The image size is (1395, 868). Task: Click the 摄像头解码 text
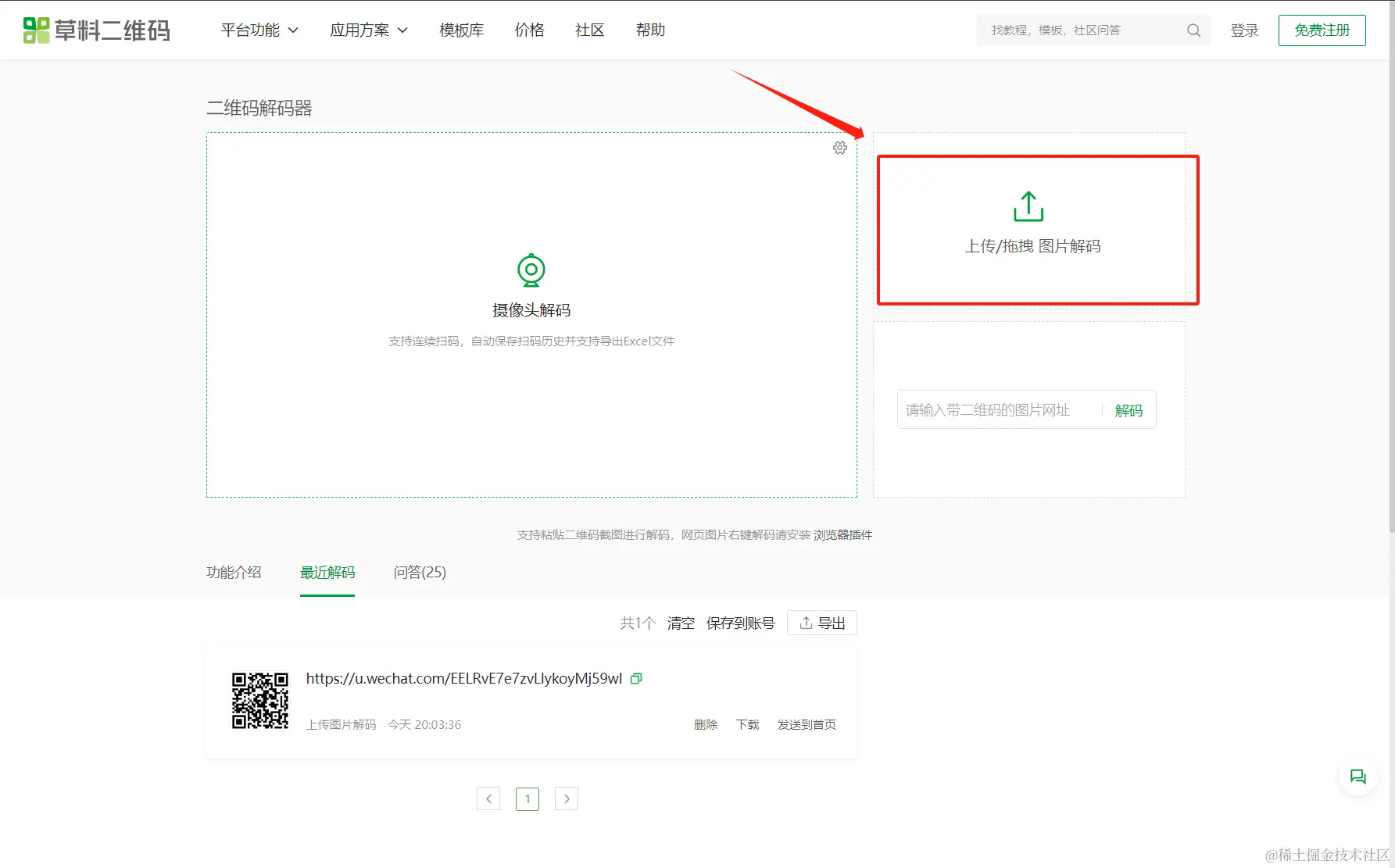pyautogui.click(x=531, y=310)
